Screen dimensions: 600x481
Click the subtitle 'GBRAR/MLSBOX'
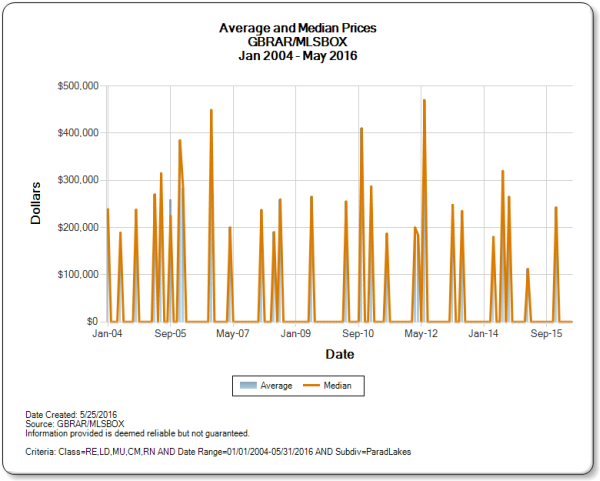click(297, 42)
